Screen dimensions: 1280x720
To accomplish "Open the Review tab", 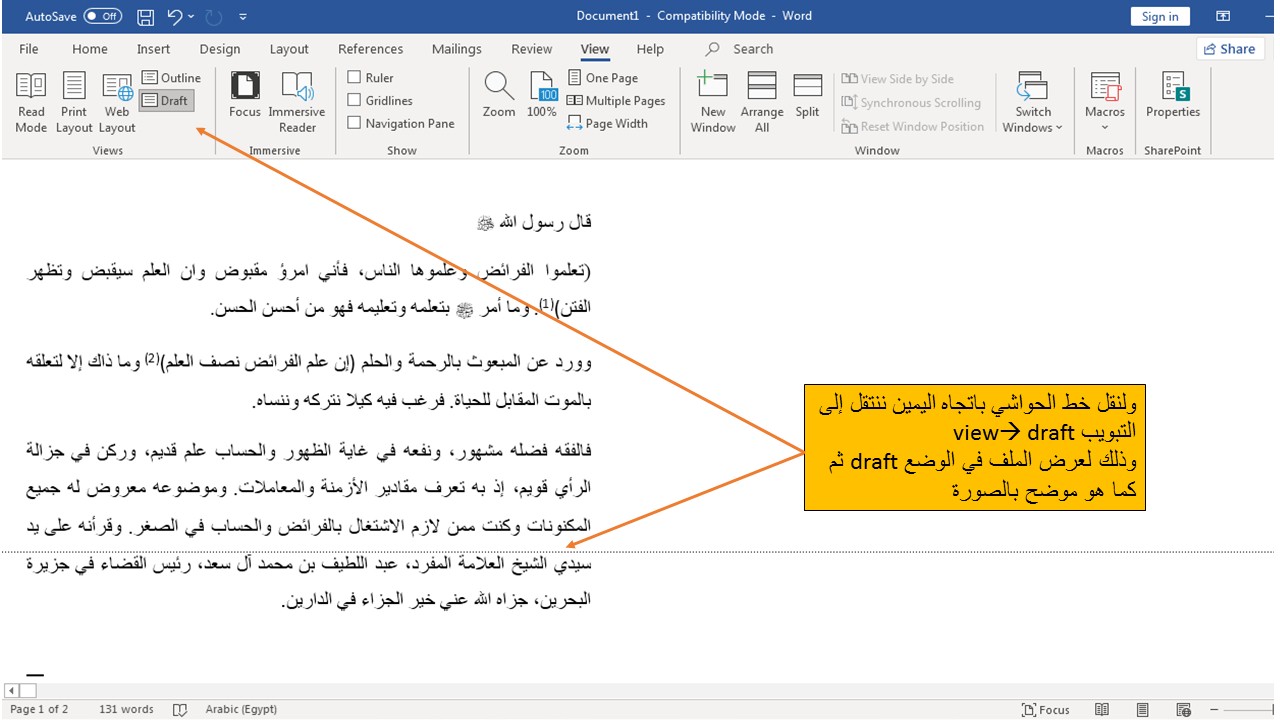I will [x=531, y=48].
